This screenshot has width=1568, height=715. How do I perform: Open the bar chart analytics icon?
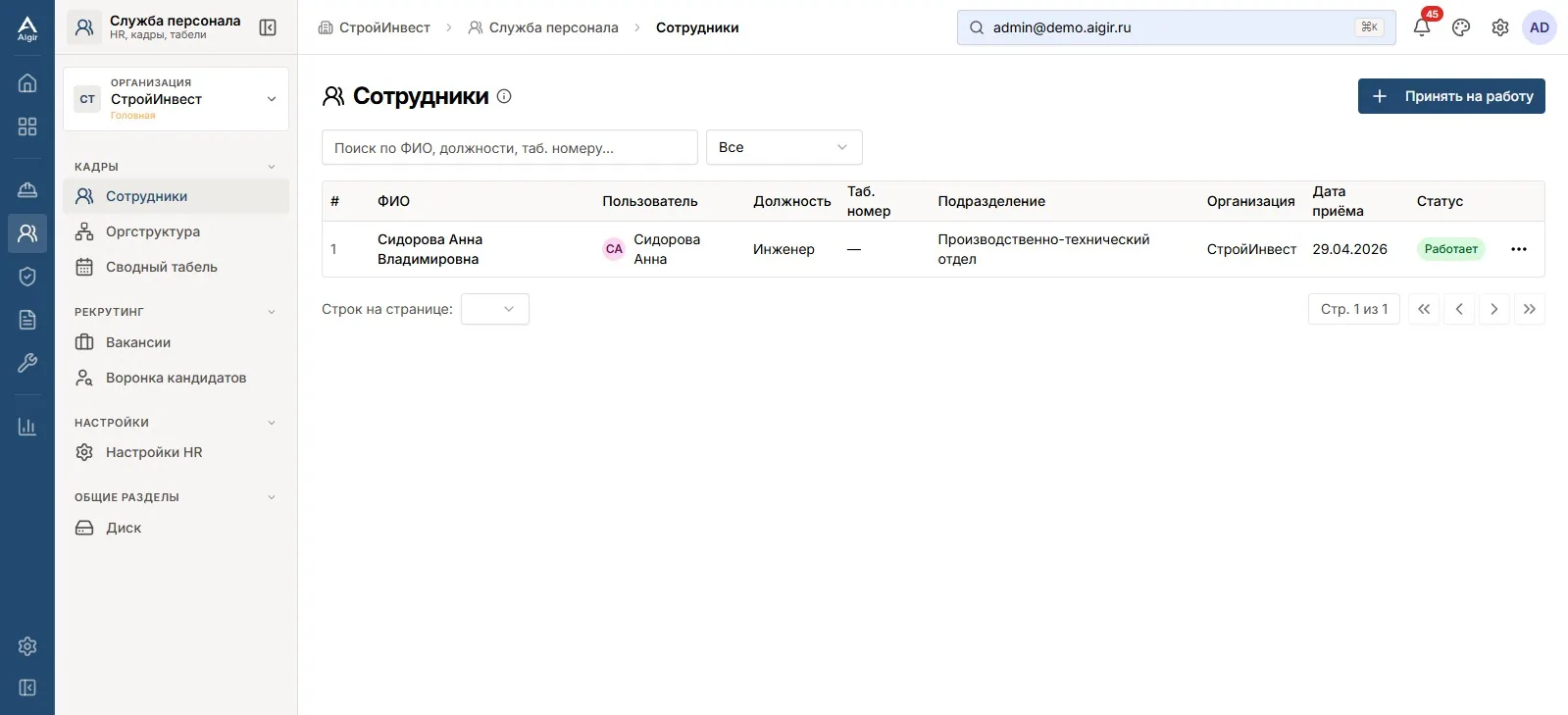pos(27,427)
